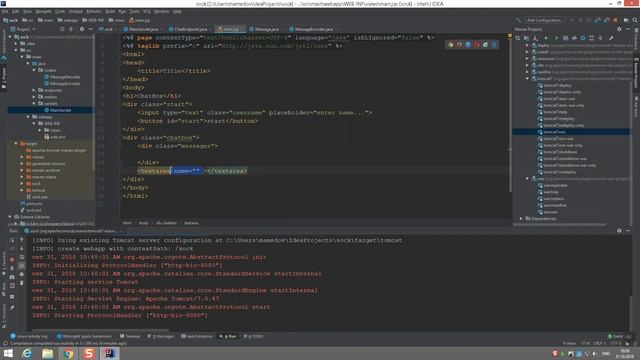Switch to the MessageEncoder.java editor tab
Image resolution: width=640 pixels, height=360 pixels.
[x=312, y=29]
